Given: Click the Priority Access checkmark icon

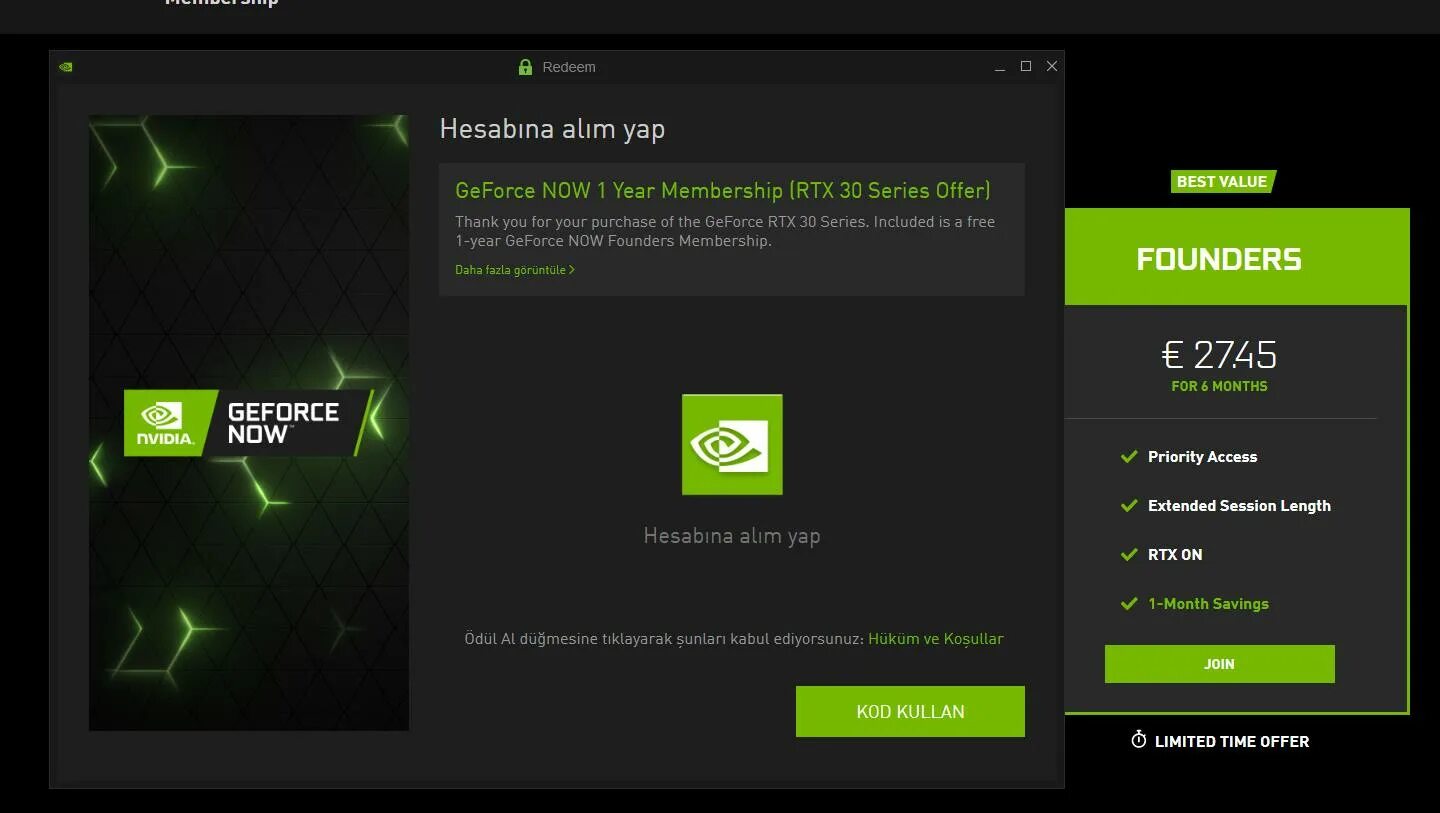Looking at the screenshot, I should [1129, 456].
